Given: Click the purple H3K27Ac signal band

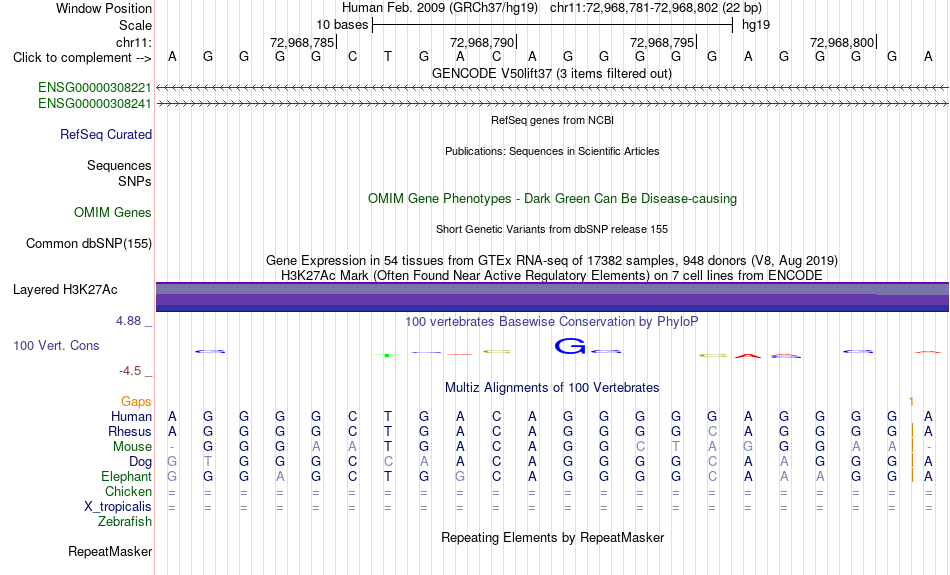Looking at the screenshot, I should [553, 297].
